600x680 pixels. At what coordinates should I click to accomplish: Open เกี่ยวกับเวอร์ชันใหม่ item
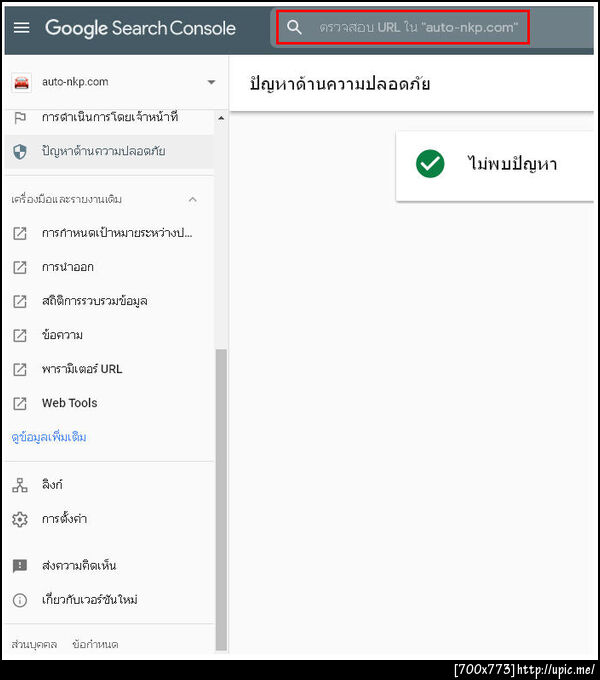(x=90, y=600)
